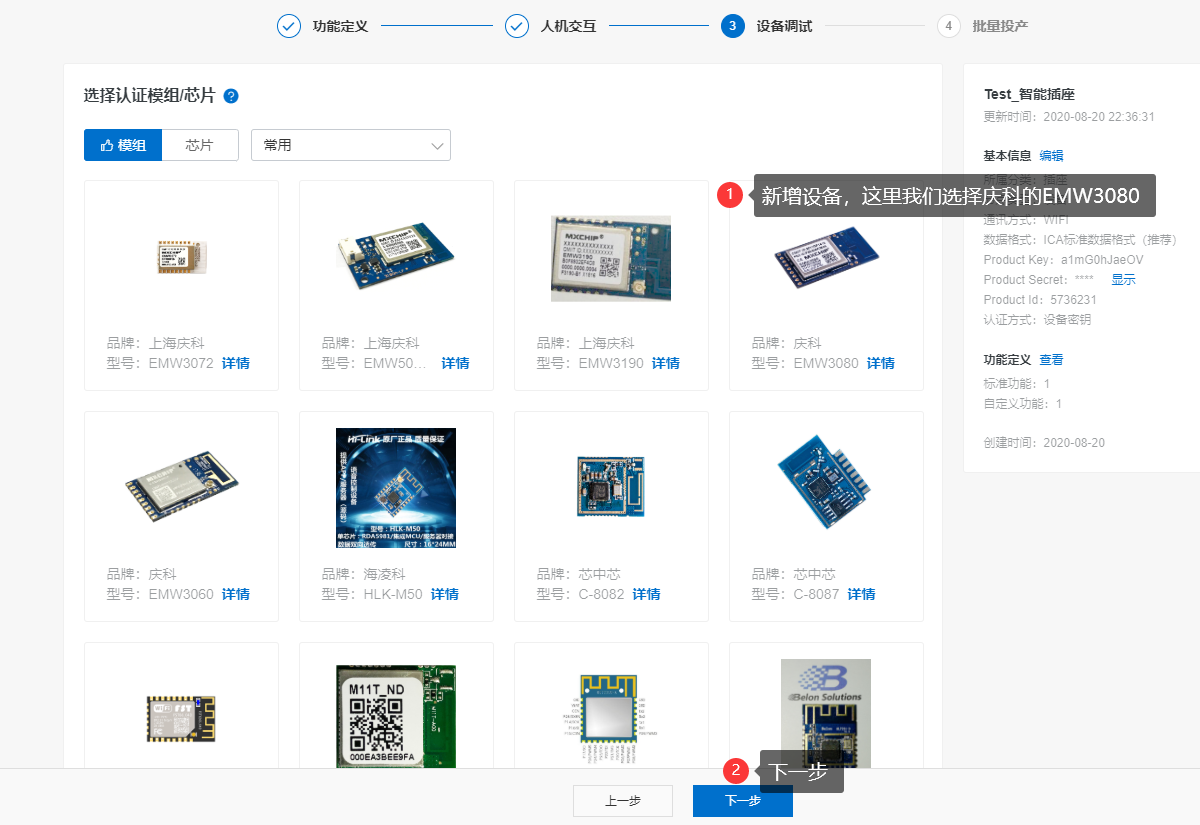Go to the 人机交互 step

pyautogui.click(x=551, y=26)
